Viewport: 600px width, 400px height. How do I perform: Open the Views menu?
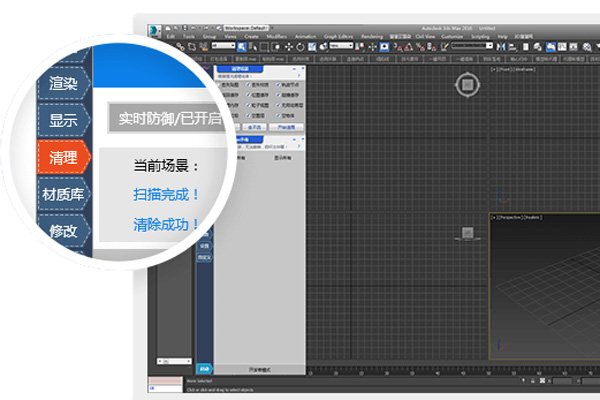point(230,36)
